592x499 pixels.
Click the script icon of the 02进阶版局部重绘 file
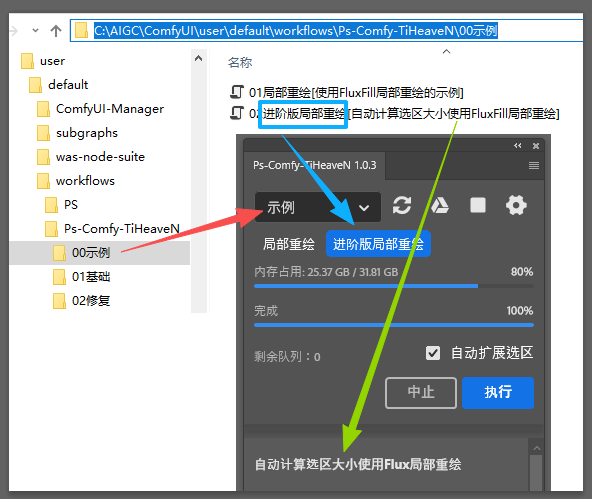click(237, 113)
